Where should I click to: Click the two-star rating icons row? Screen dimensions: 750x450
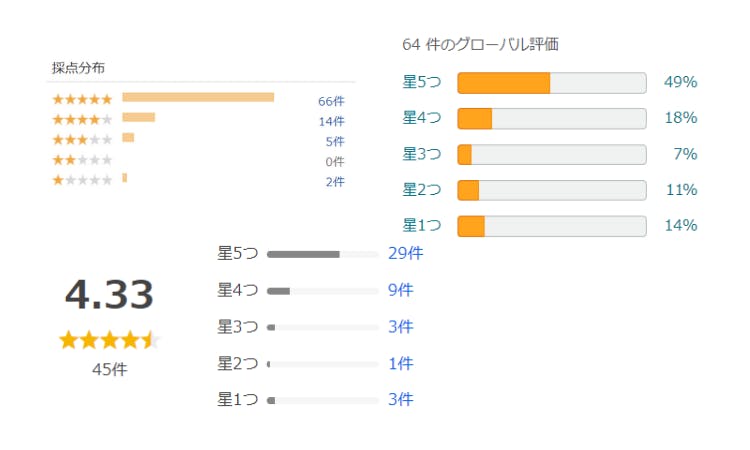tap(82, 161)
